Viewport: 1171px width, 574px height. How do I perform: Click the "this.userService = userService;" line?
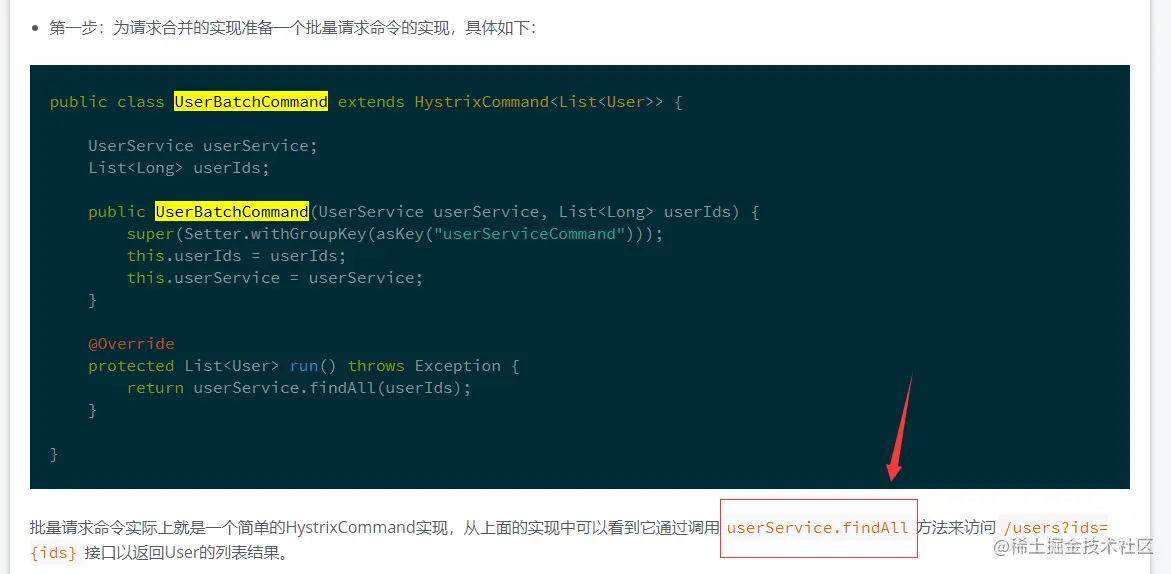(275, 278)
